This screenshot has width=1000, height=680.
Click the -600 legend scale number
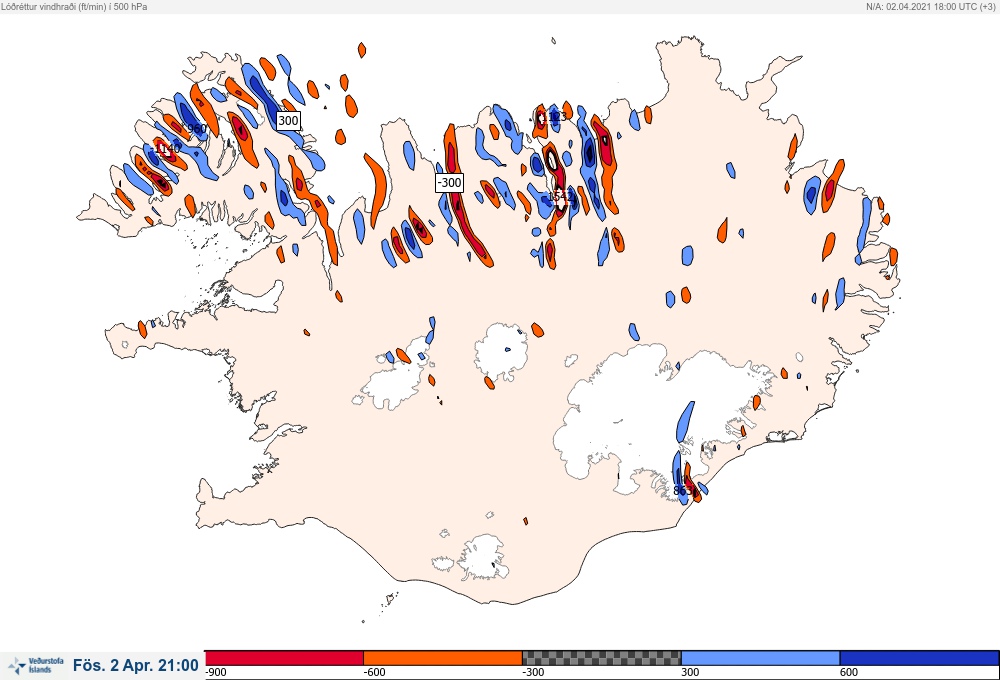click(x=374, y=672)
